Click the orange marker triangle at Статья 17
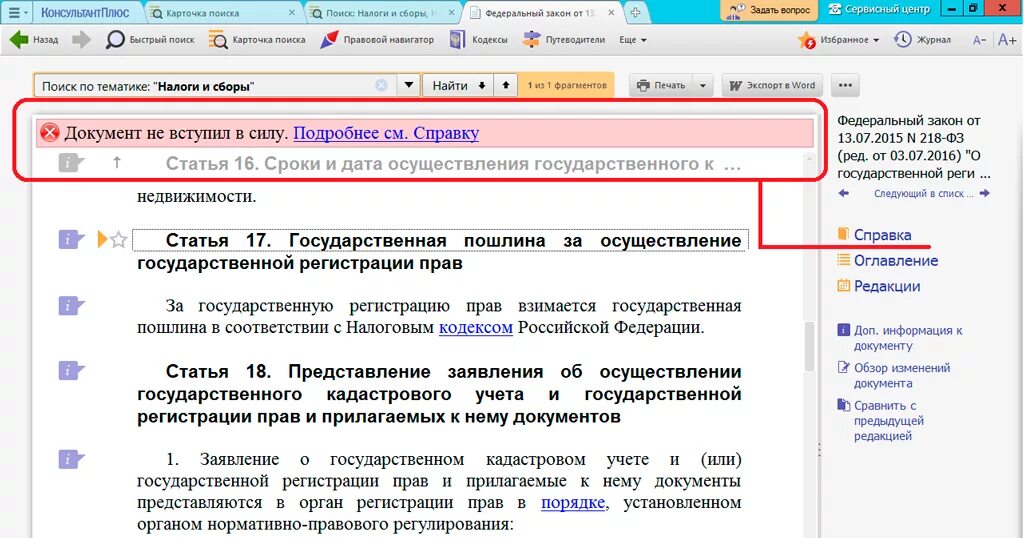This screenshot has height=538, width=1024. 102,240
